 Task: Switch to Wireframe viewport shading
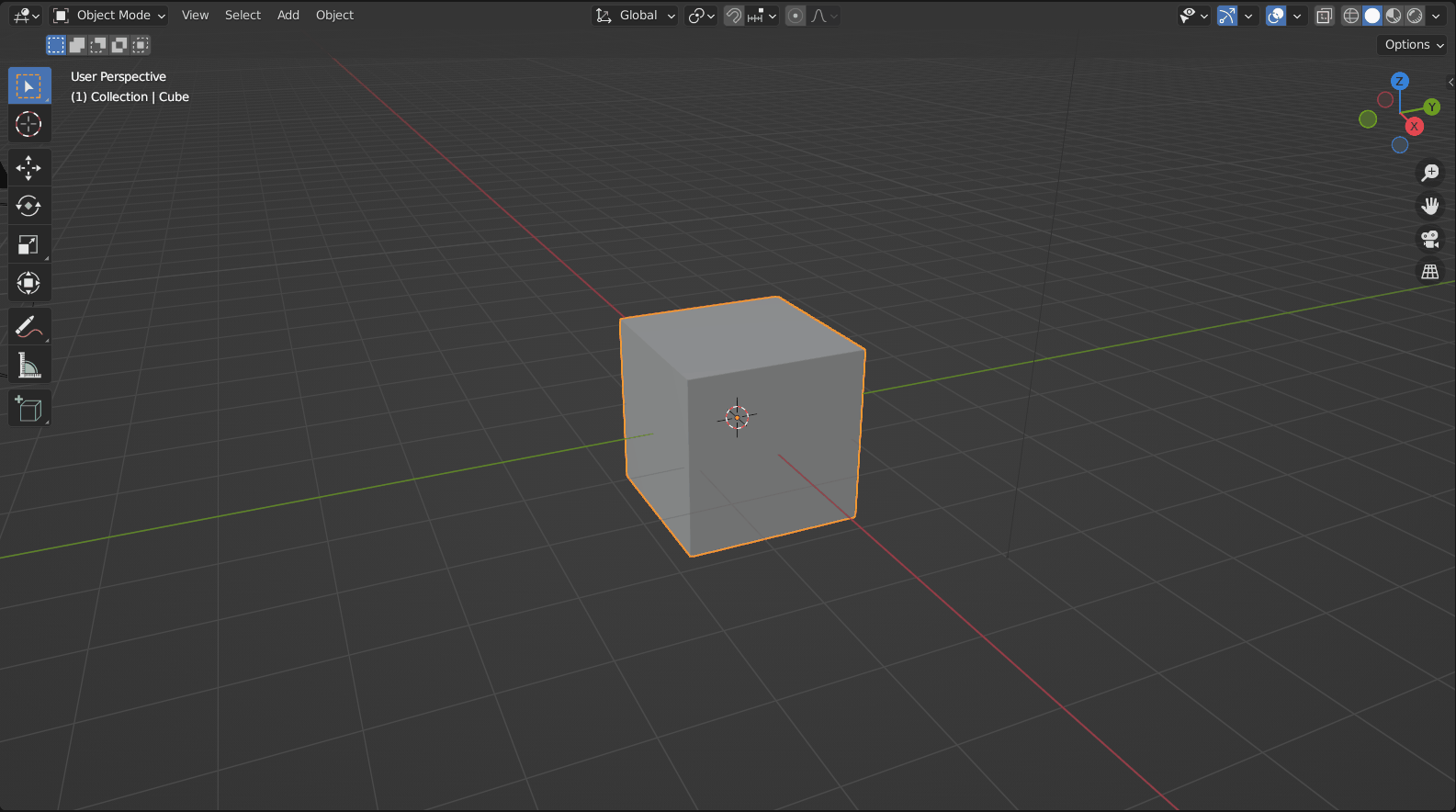point(1351,16)
